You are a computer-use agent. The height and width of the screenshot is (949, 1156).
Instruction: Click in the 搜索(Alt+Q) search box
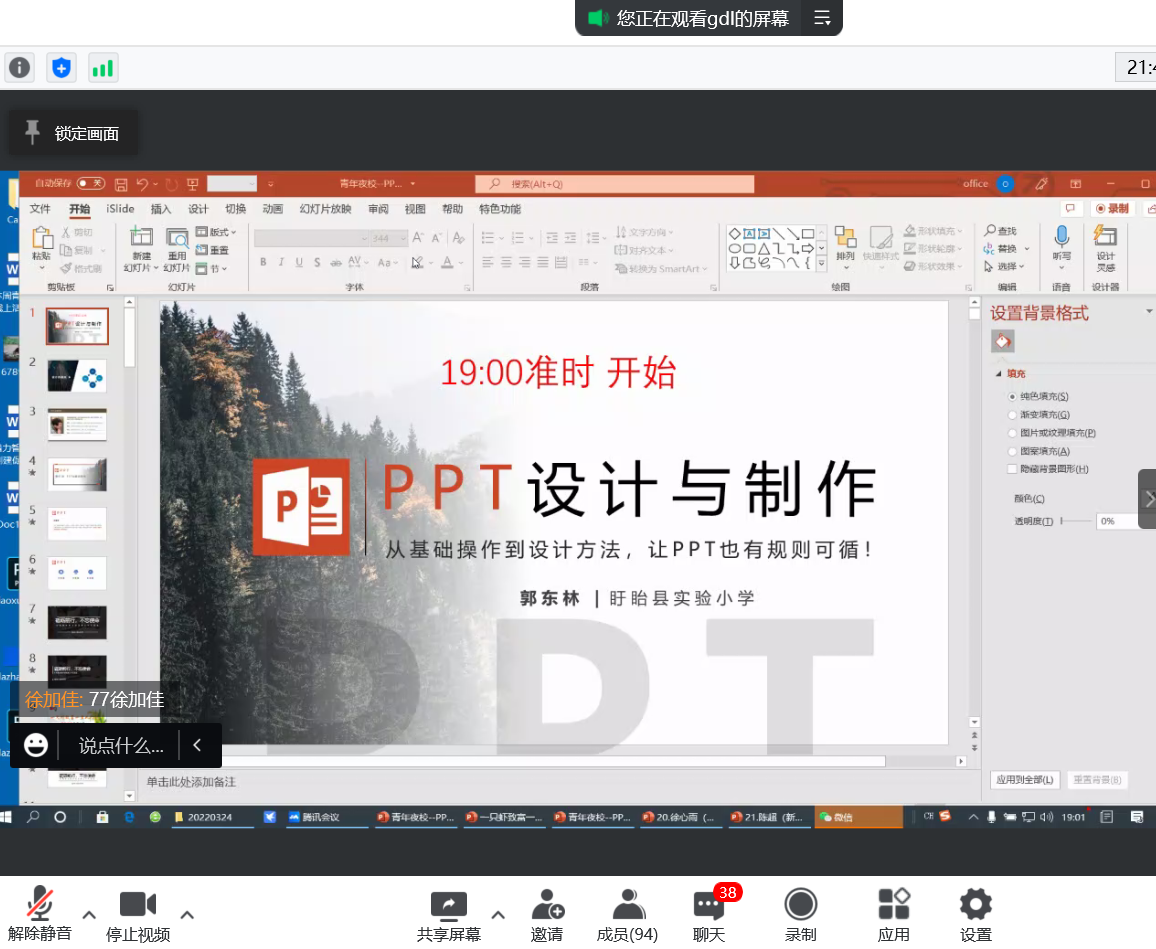click(x=615, y=184)
